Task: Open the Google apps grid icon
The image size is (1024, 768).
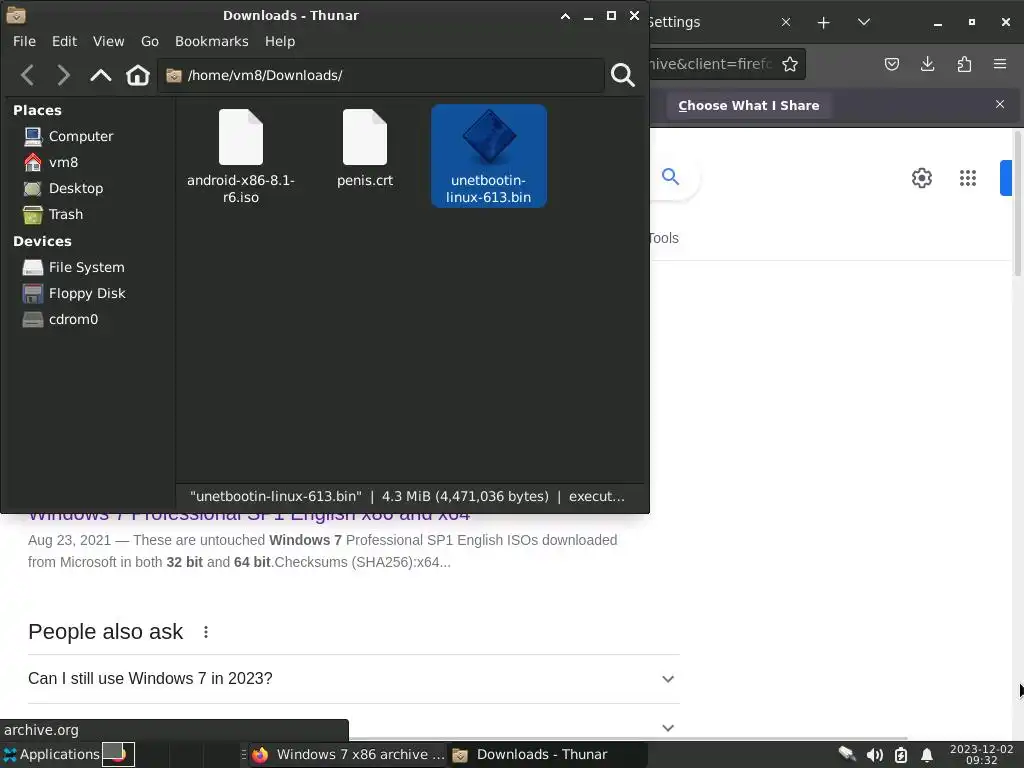Action: [968, 178]
